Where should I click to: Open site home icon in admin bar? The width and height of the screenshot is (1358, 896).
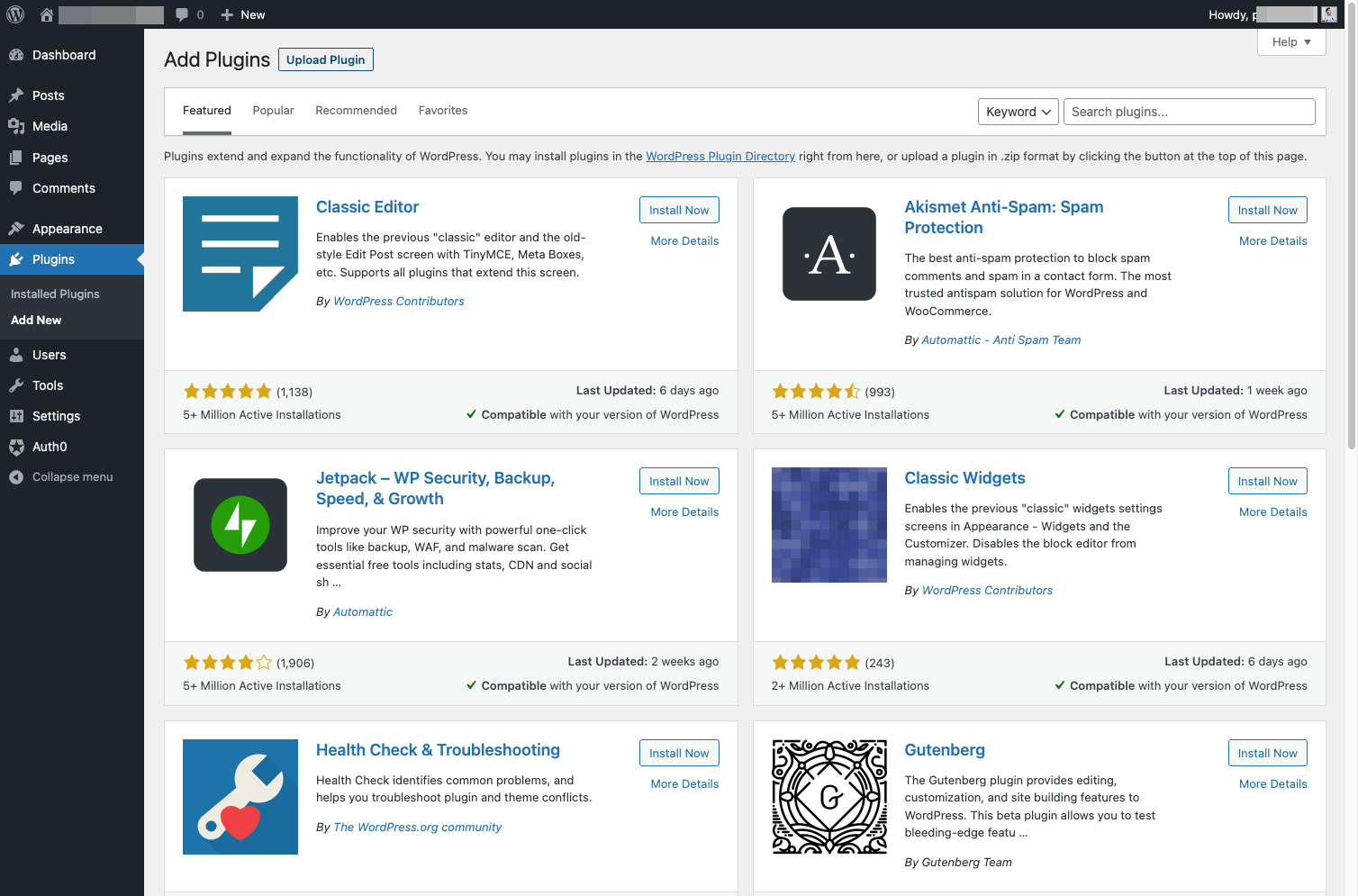(47, 14)
